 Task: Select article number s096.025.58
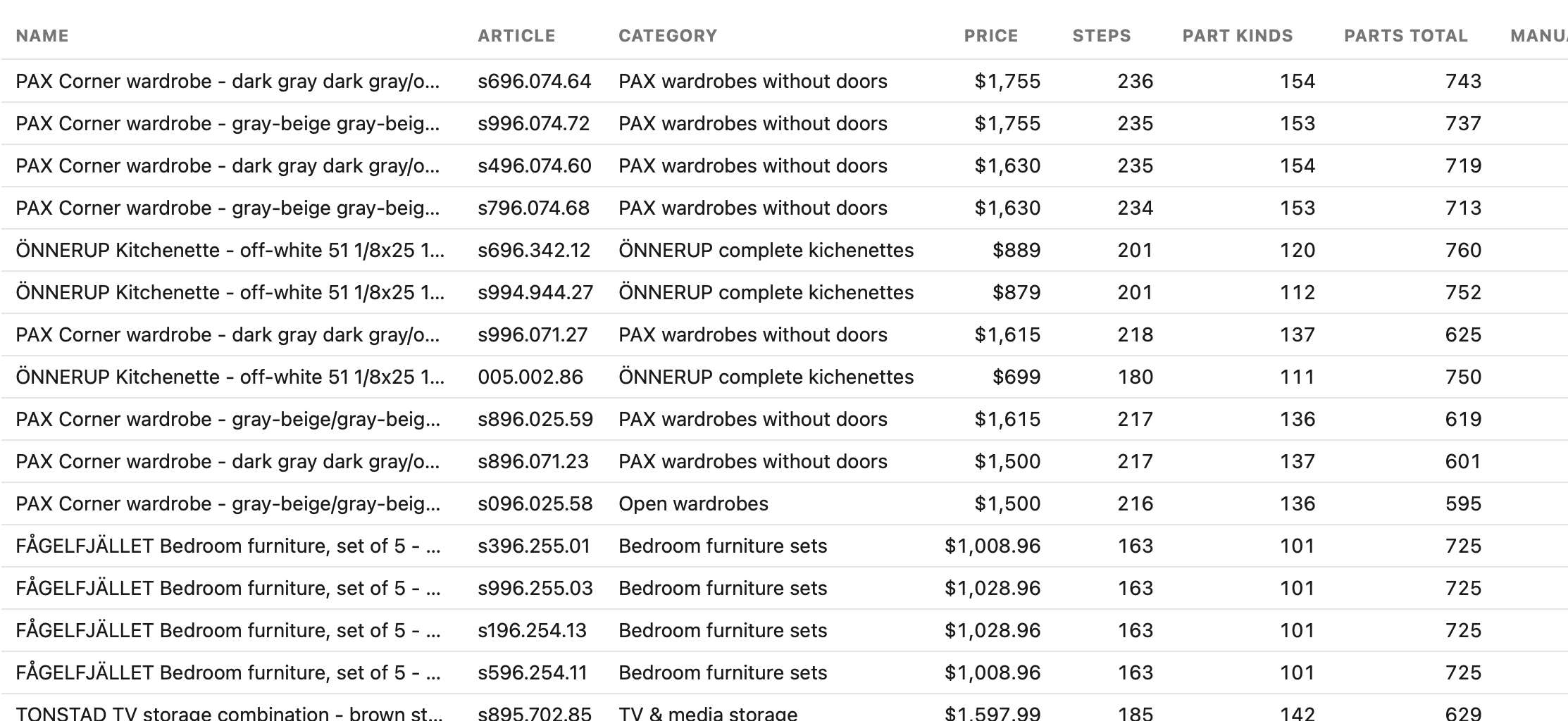pos(535,504)
